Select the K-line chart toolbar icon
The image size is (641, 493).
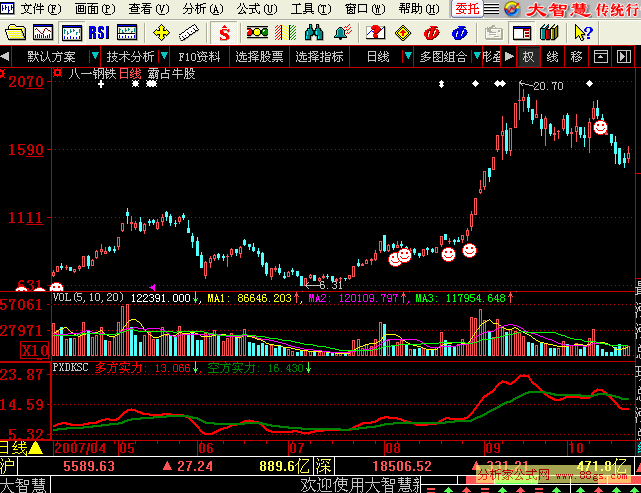(72, 32)
